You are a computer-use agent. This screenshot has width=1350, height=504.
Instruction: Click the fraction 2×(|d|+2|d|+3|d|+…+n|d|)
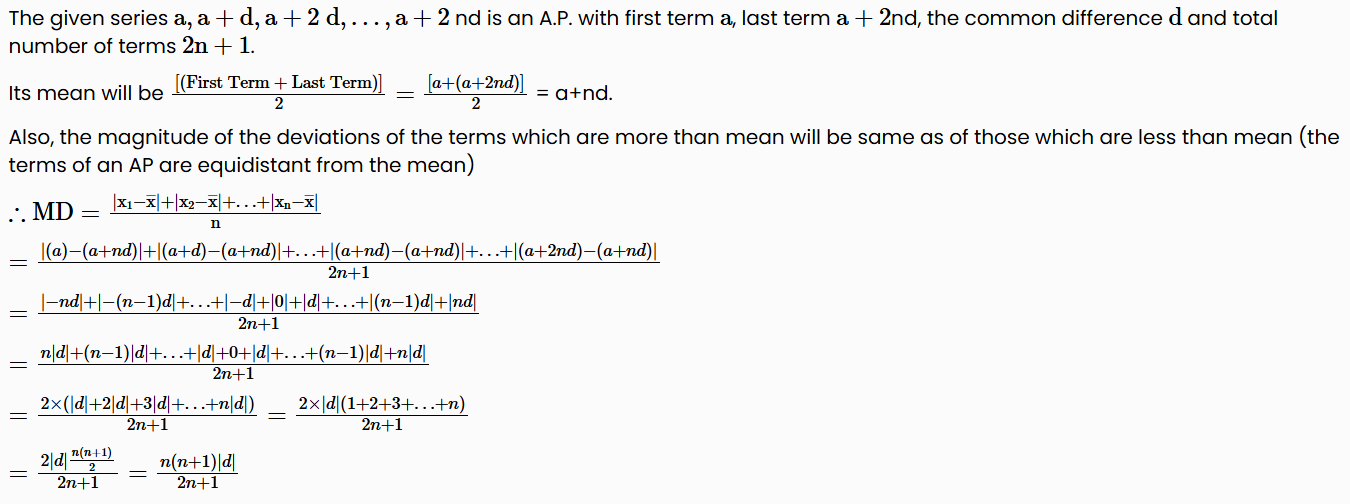click(x=147, y=414)
